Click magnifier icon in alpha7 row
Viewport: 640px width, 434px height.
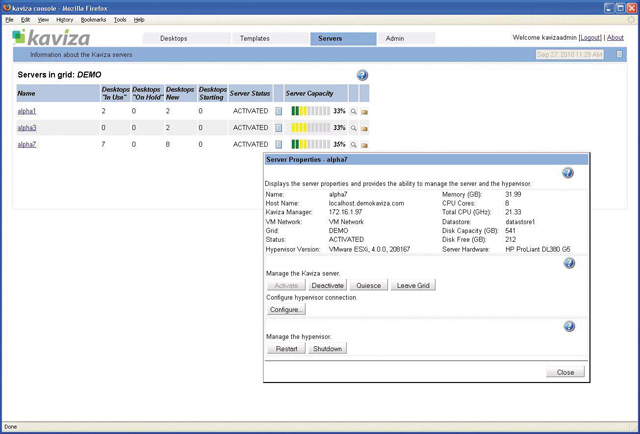click(353, 145)
